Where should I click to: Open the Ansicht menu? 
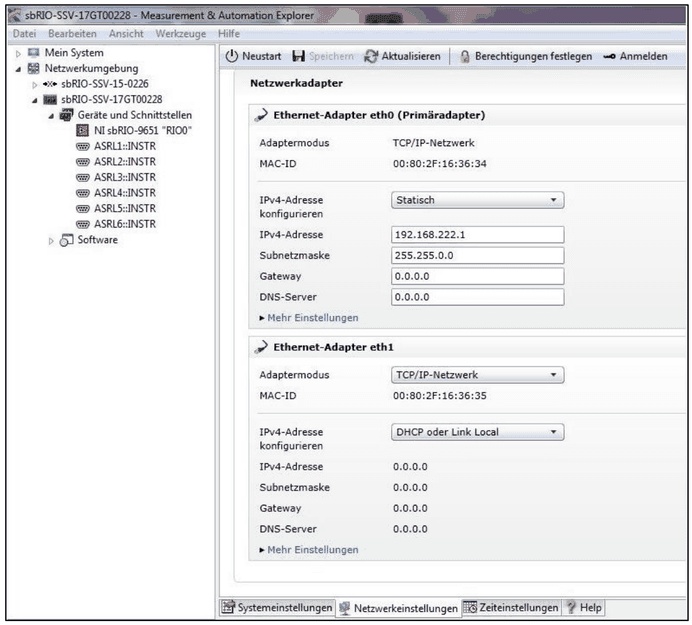click(126, 34)
